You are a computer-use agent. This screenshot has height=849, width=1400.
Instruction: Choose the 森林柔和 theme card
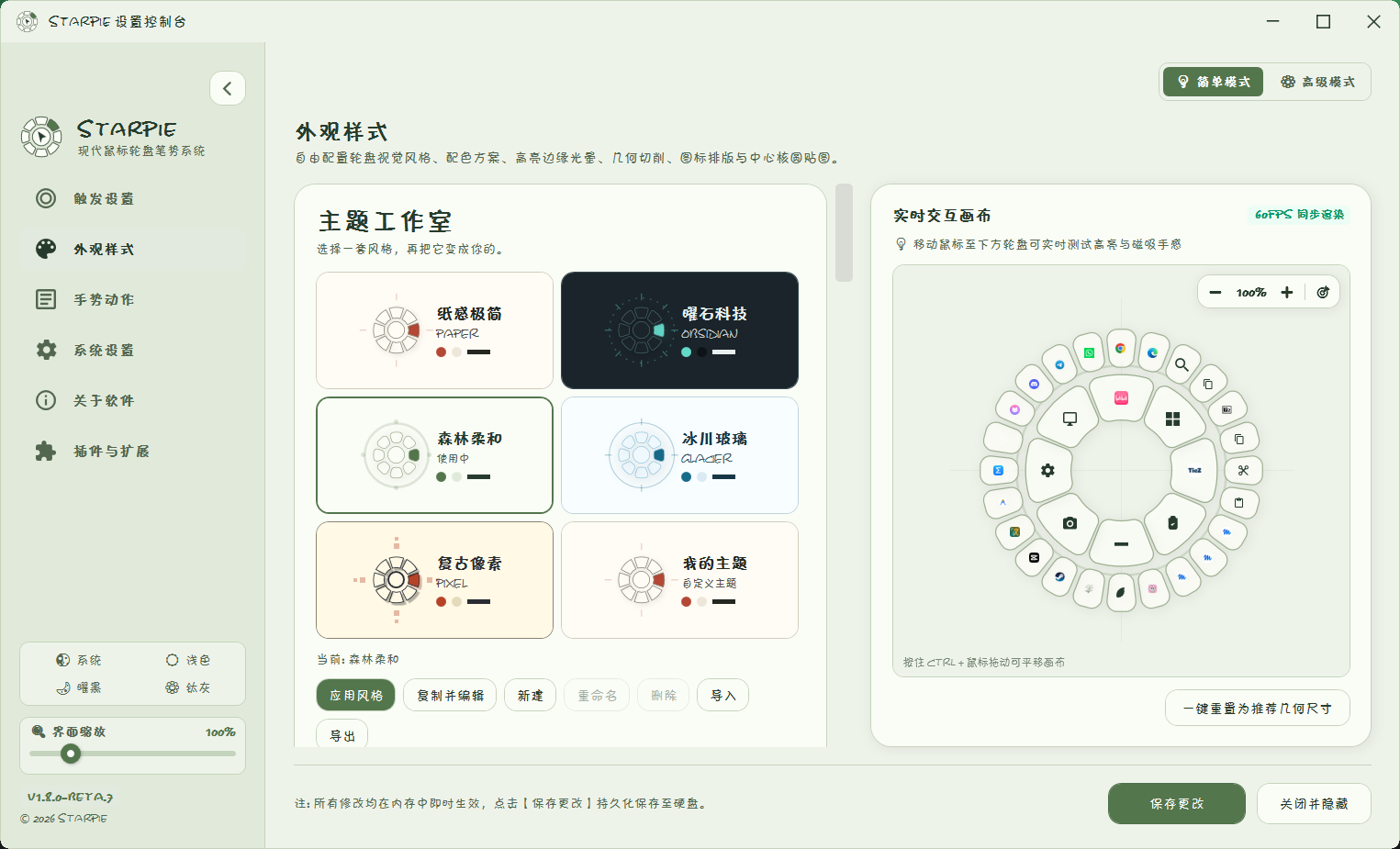pos(434,455)
